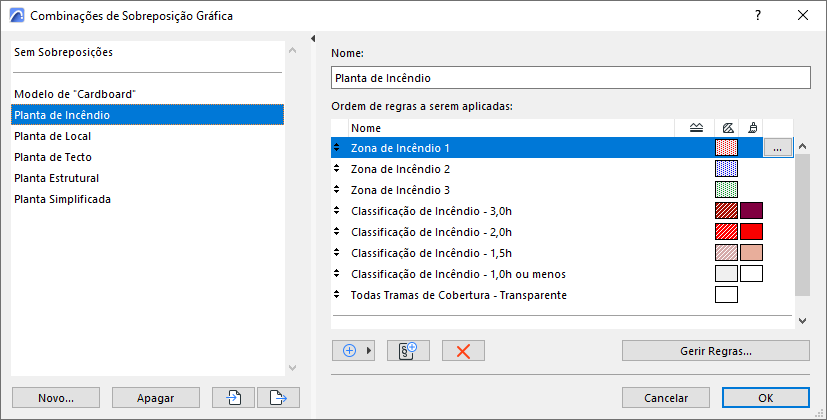Remove selected rule with red X icon

tap(463, 351)
